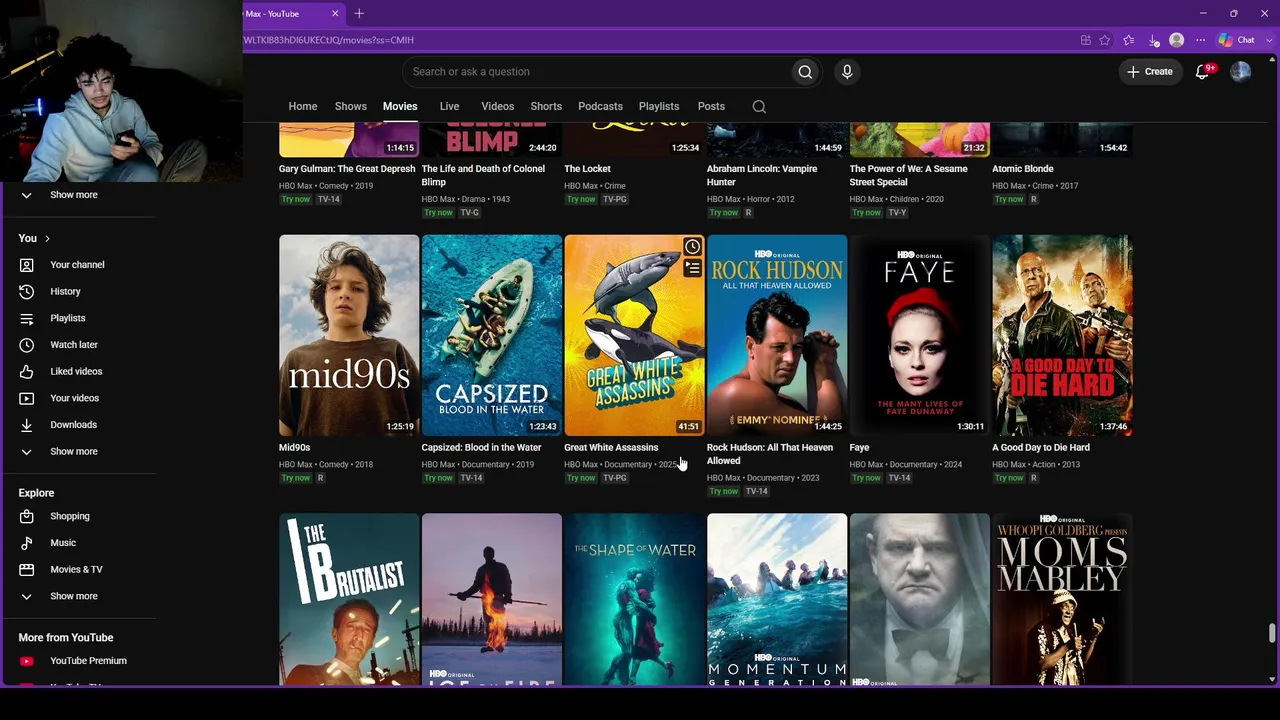The width and height of the screenshot is (1280, 720).
Task: Click the page vertical scrollbar thumb
Action: [1272, 634]
